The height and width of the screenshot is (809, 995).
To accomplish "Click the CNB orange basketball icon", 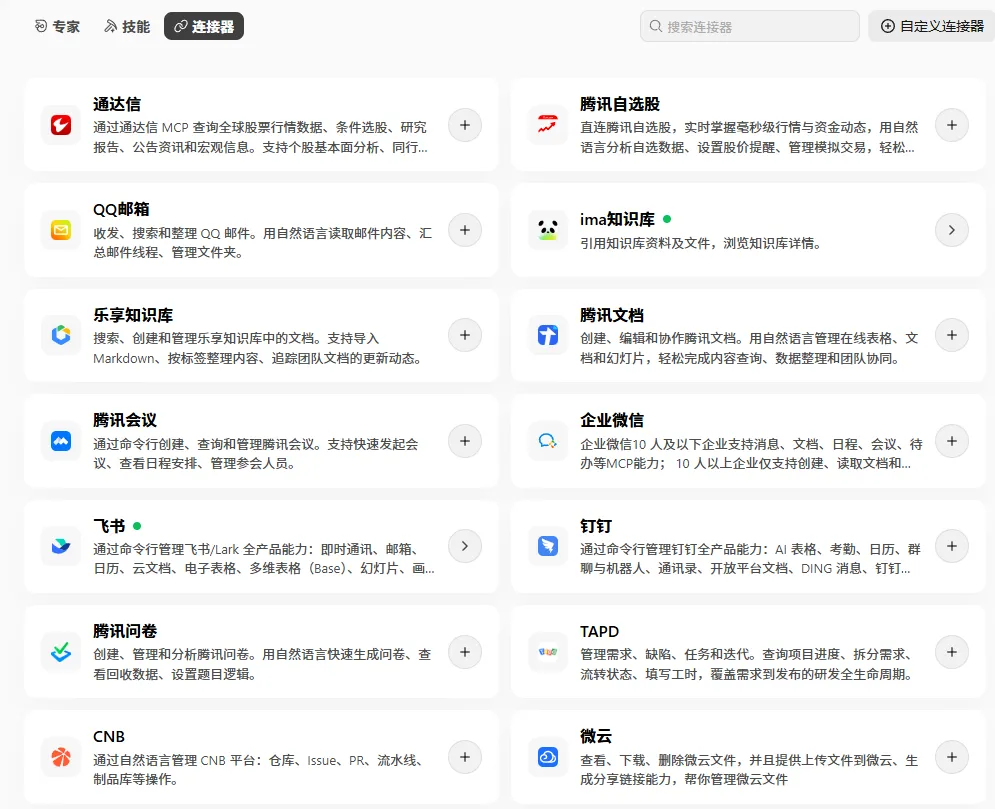I will point(61,757).
